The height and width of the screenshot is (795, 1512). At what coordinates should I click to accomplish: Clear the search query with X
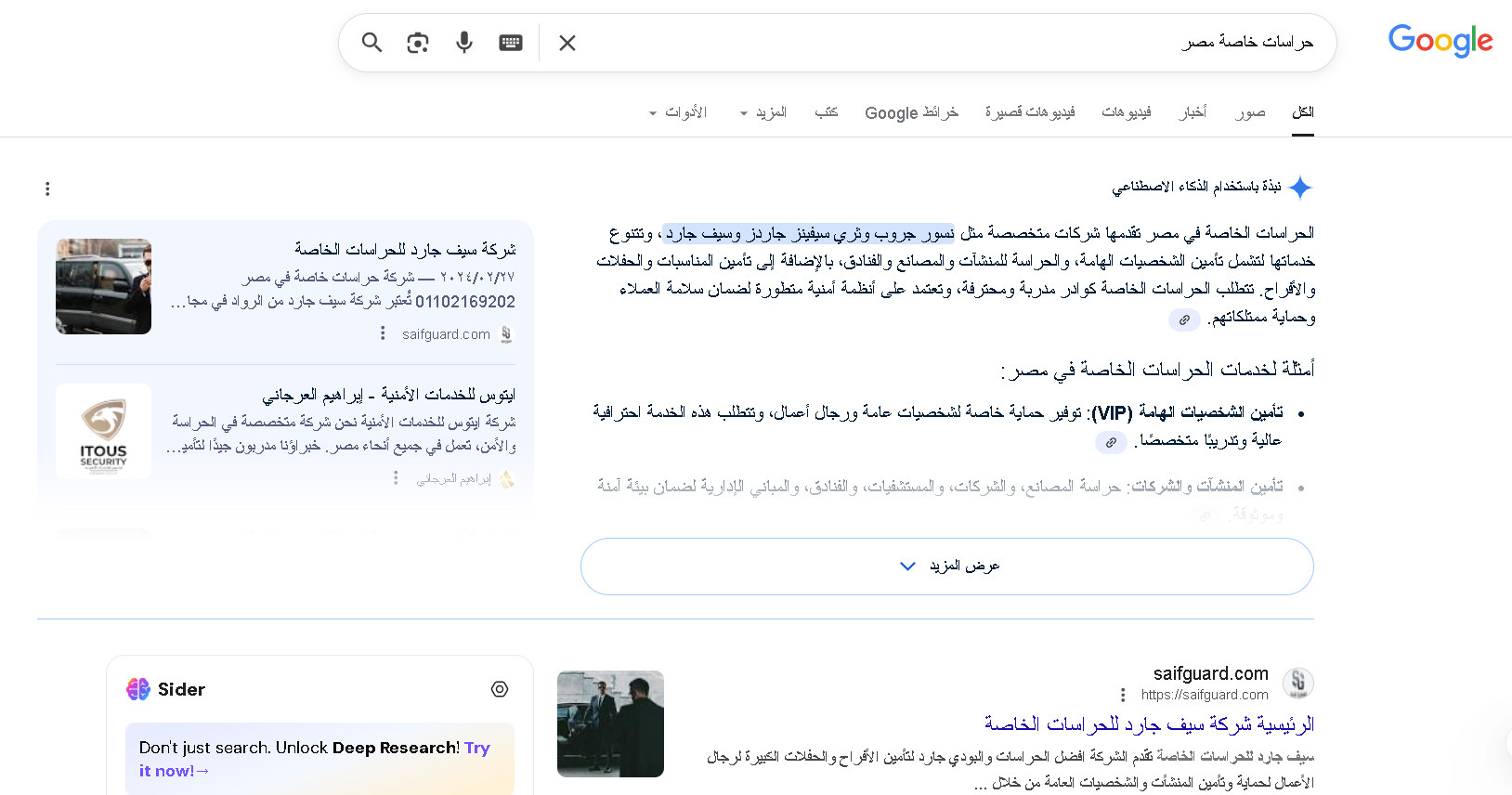coord(567,43)
